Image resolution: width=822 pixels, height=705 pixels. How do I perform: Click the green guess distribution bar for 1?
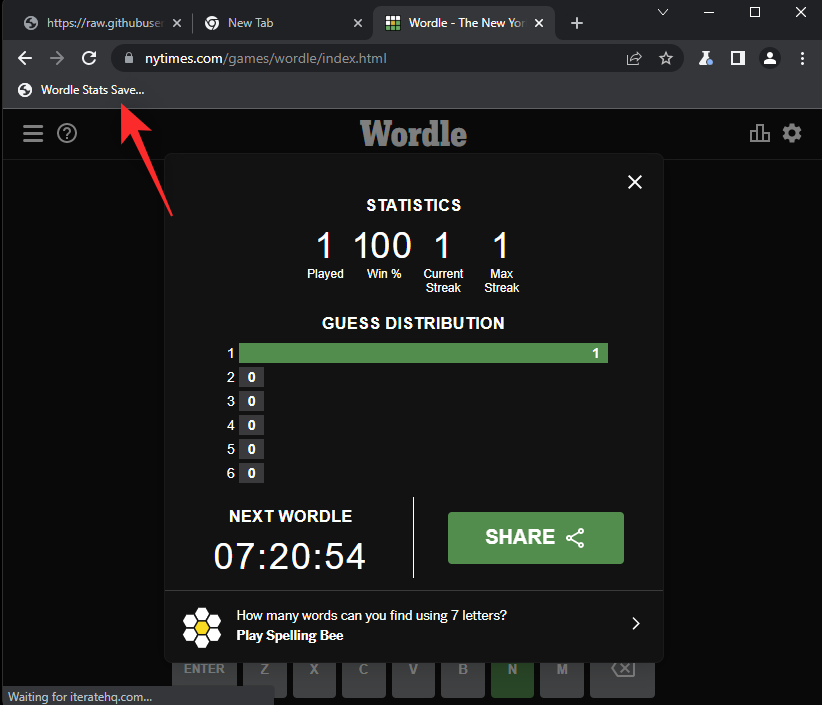pos(422,353)
